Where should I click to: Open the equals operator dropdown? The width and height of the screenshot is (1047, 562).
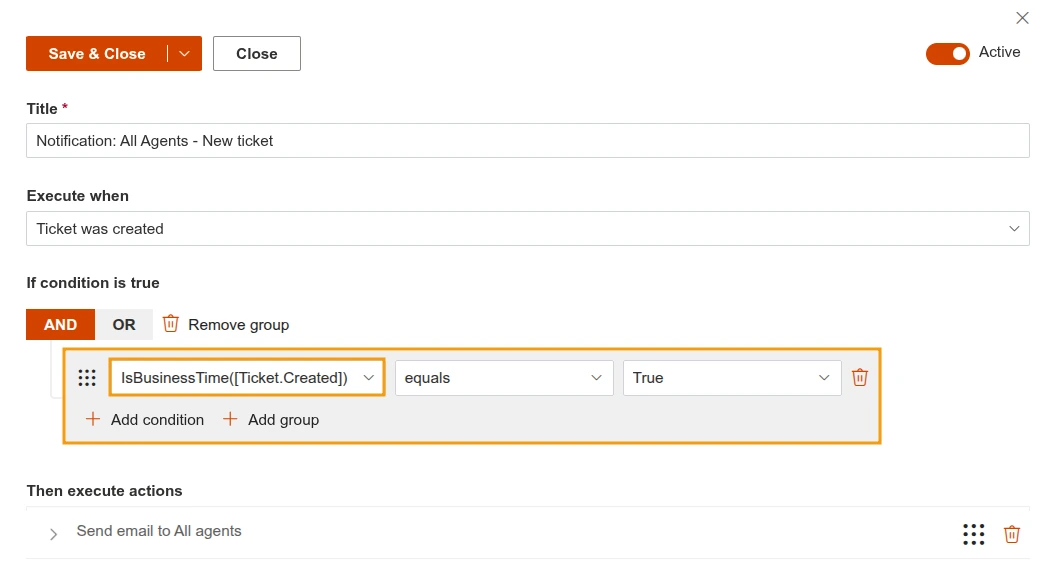click(x=504, y=378)
